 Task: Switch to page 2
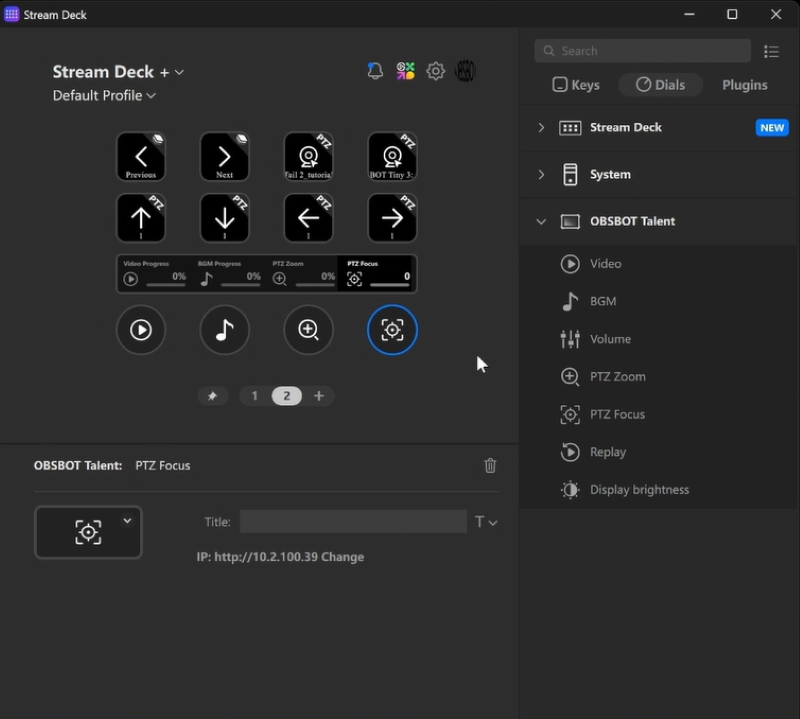[x=287, y=396]
